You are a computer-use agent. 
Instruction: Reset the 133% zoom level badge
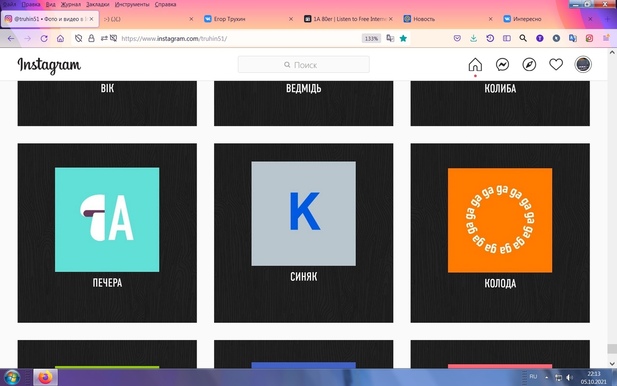[x=371, y=38]
